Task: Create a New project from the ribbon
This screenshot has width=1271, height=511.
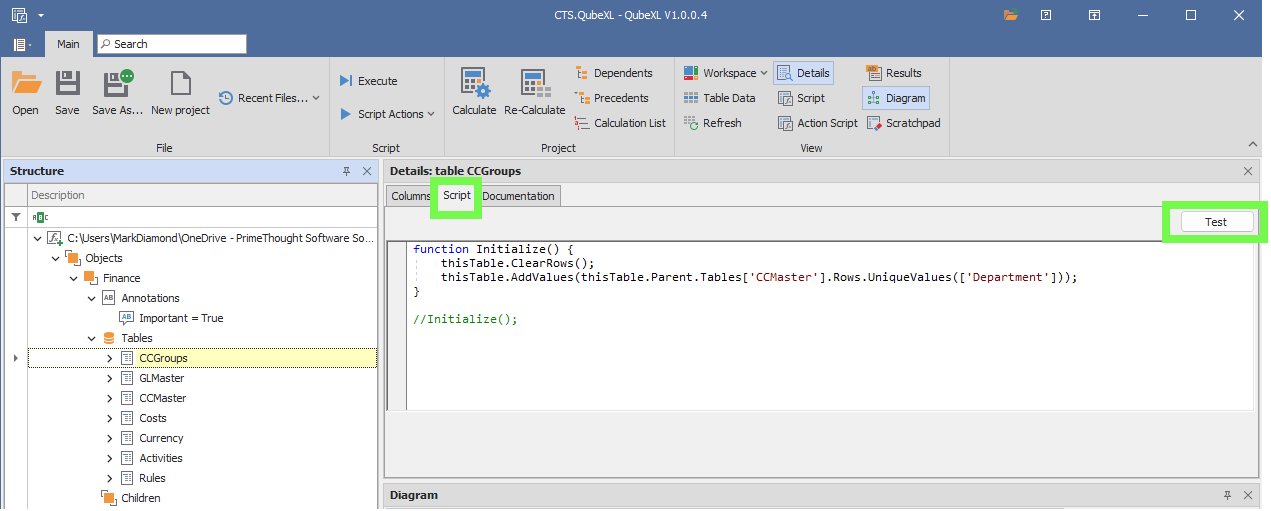Action: 180,92
